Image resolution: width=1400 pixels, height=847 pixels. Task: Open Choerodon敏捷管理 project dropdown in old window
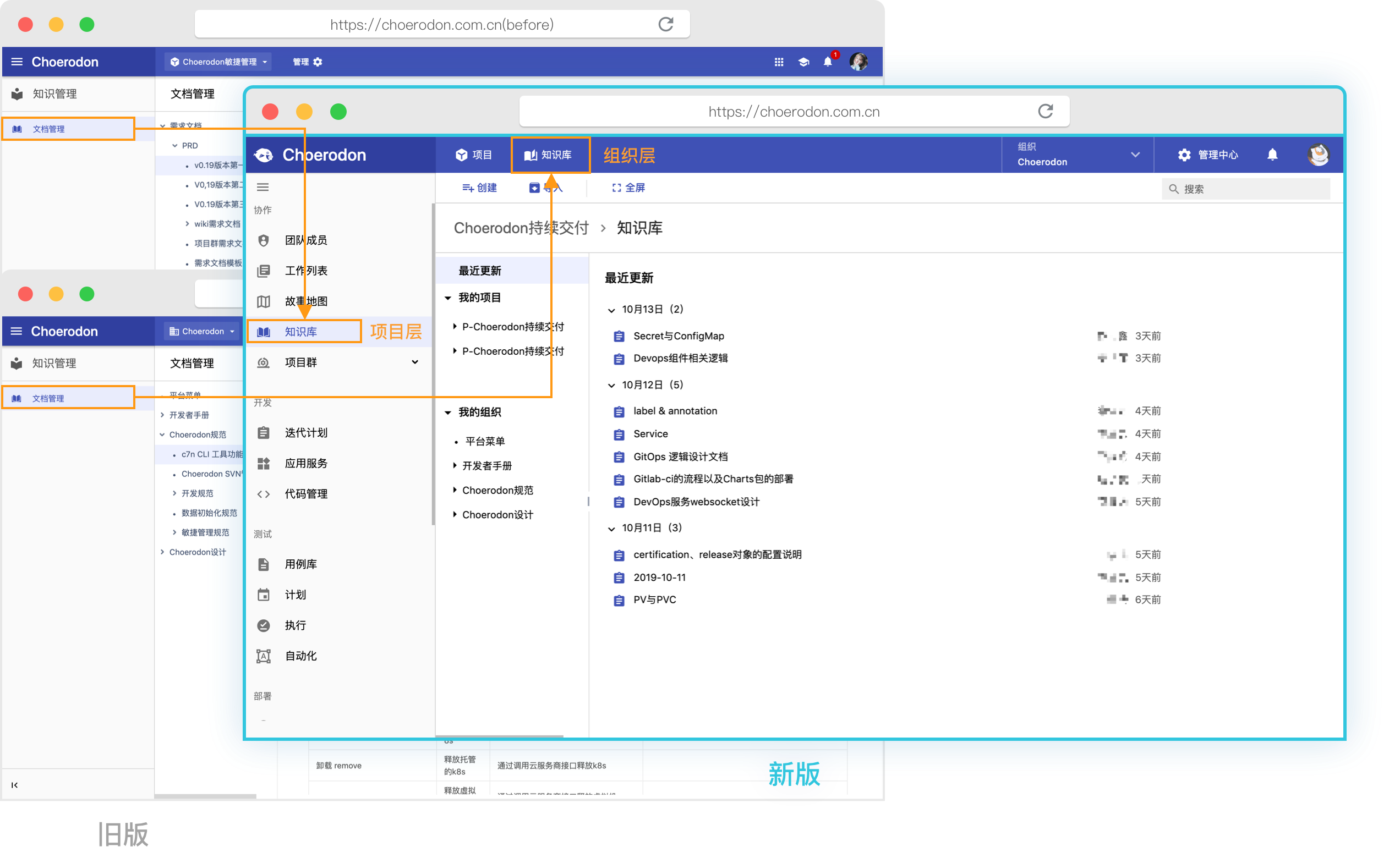pos(218,62)
